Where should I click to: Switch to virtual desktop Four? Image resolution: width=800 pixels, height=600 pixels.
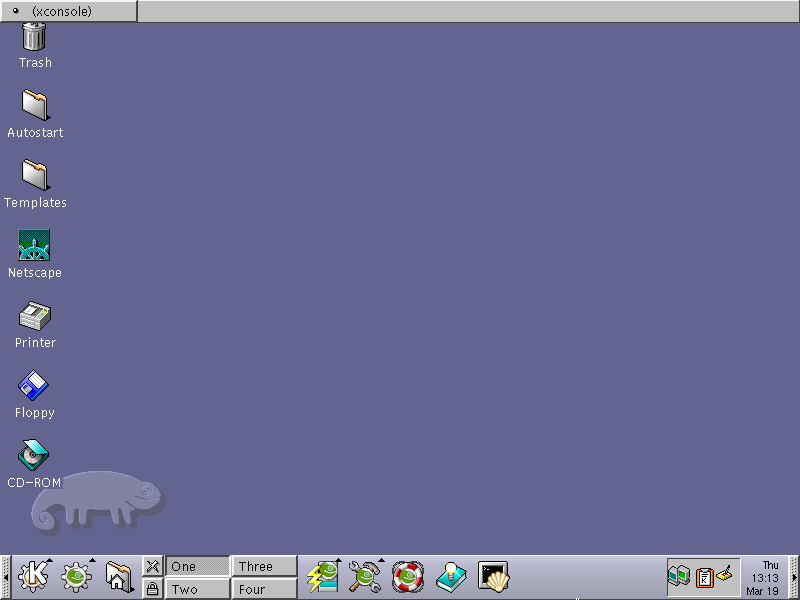tap(264, 589)
